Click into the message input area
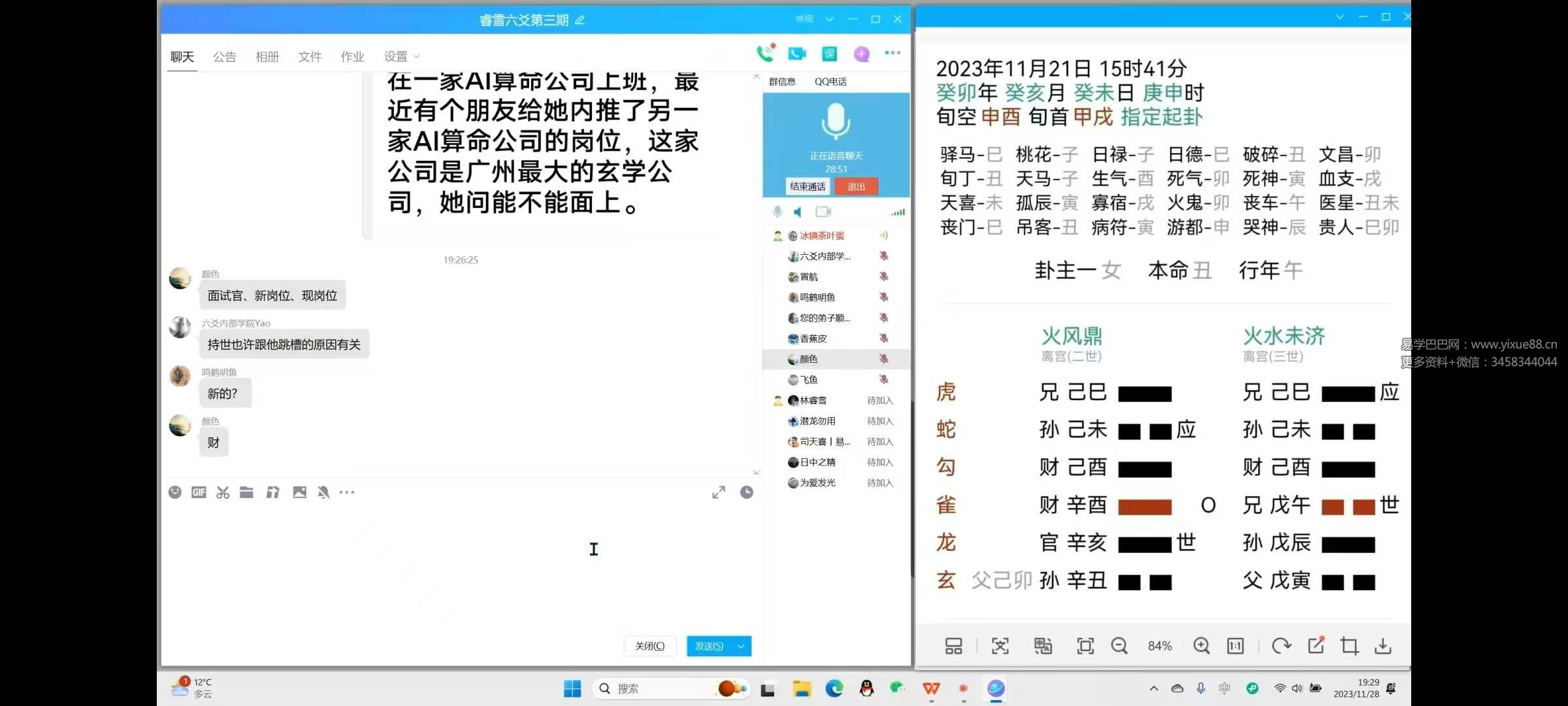Viewport: 1568px width, 706px height. coord(457,562)
